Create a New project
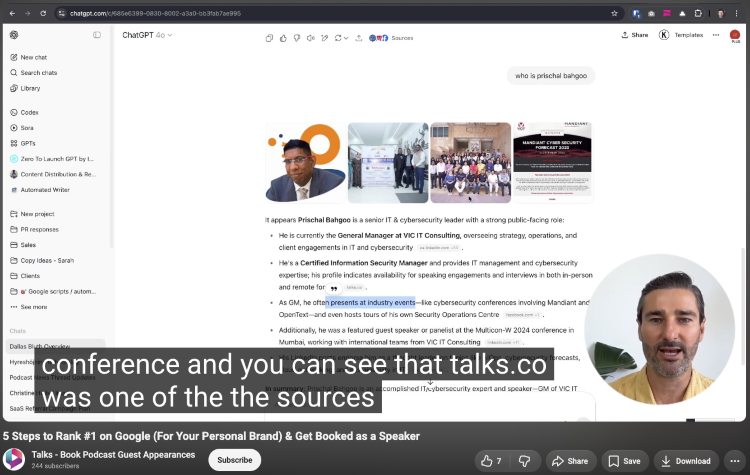Image resolution: width=750 pixels, height=475 pixels. [32, 214]
